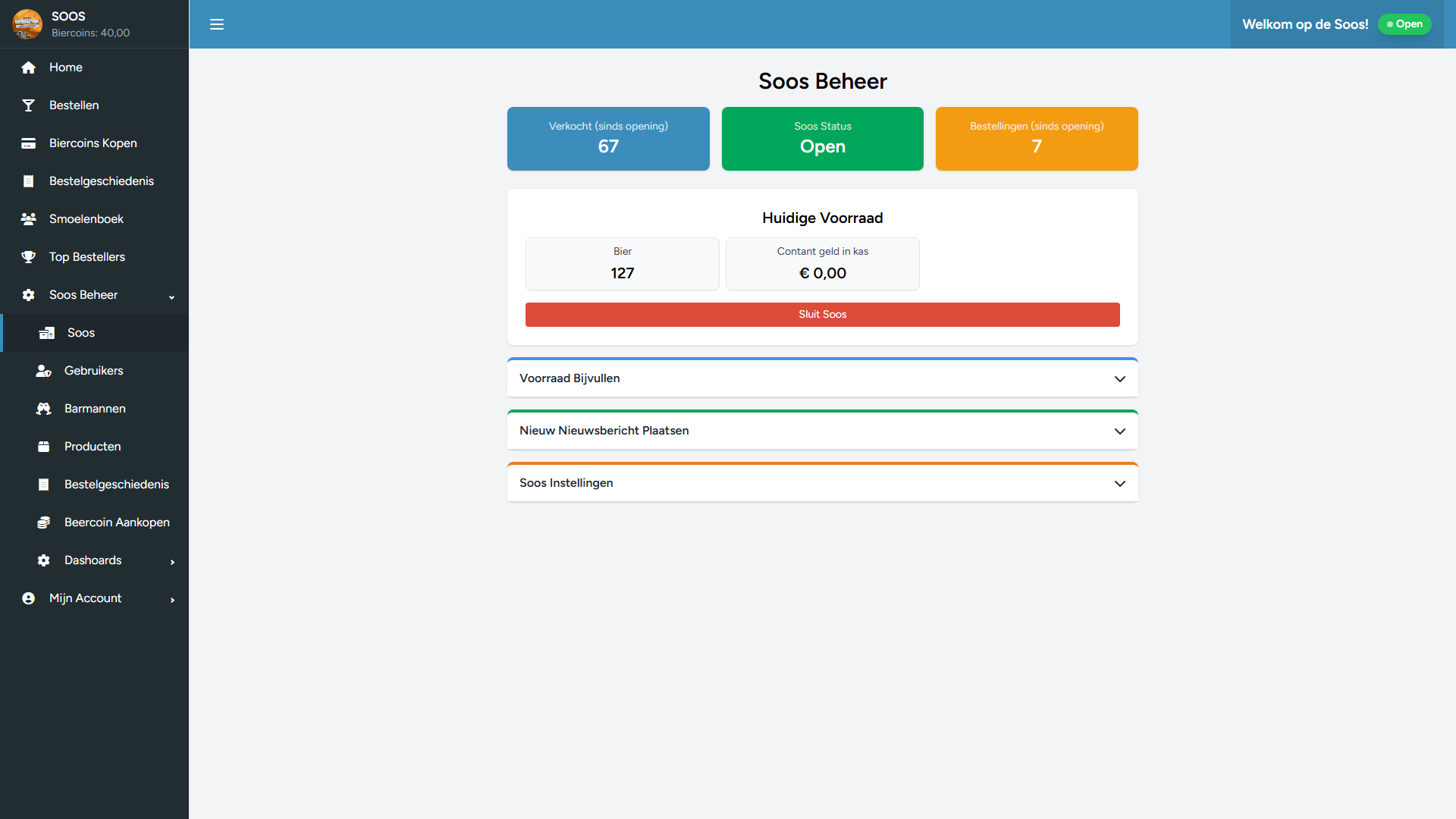
Task: Expand the Nieuw Nieuwsbericht Plaatsen panel
Action: click(1119, 431)
